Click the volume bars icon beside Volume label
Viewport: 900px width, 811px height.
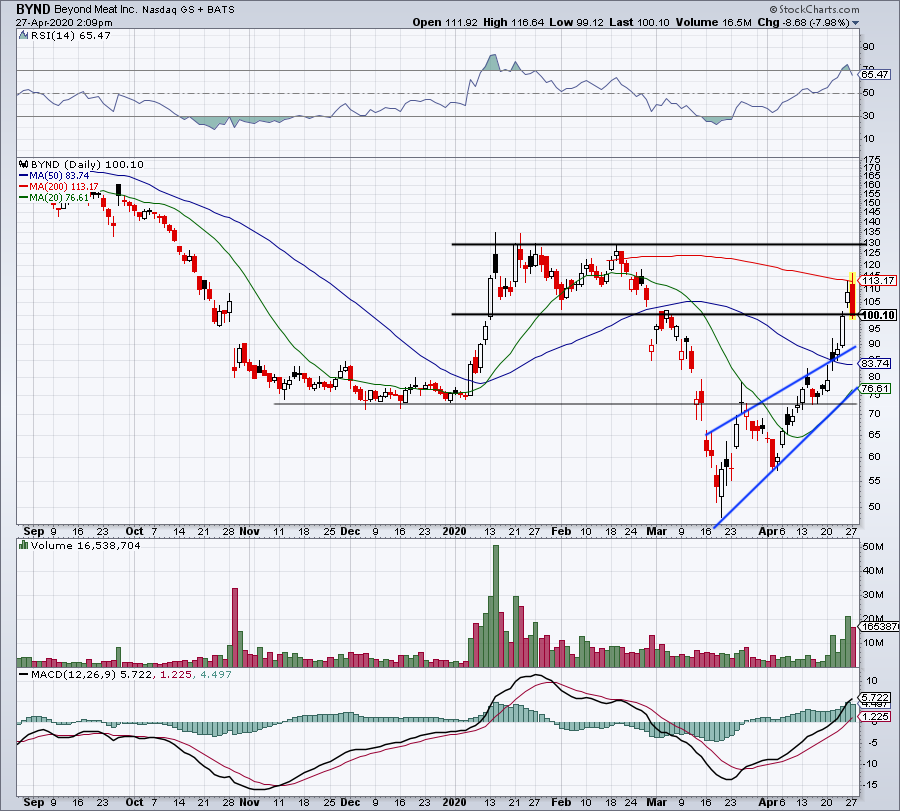(24, 545)
